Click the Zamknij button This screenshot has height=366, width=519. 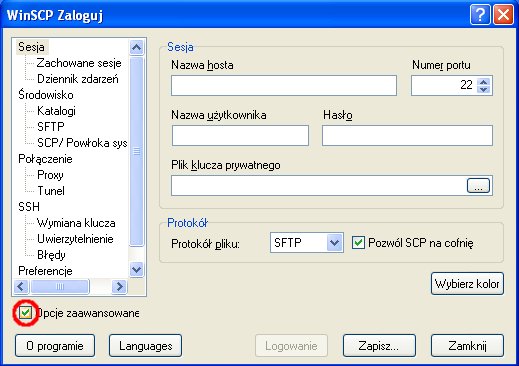pos(467,346)
